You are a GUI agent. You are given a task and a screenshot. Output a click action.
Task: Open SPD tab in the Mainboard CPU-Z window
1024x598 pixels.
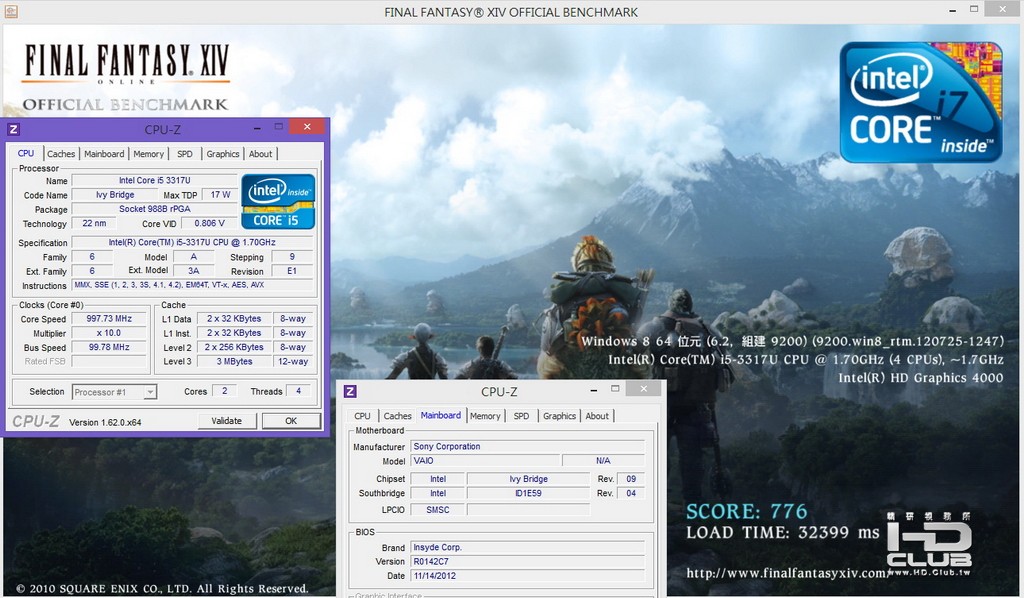[x=521, y=416]
